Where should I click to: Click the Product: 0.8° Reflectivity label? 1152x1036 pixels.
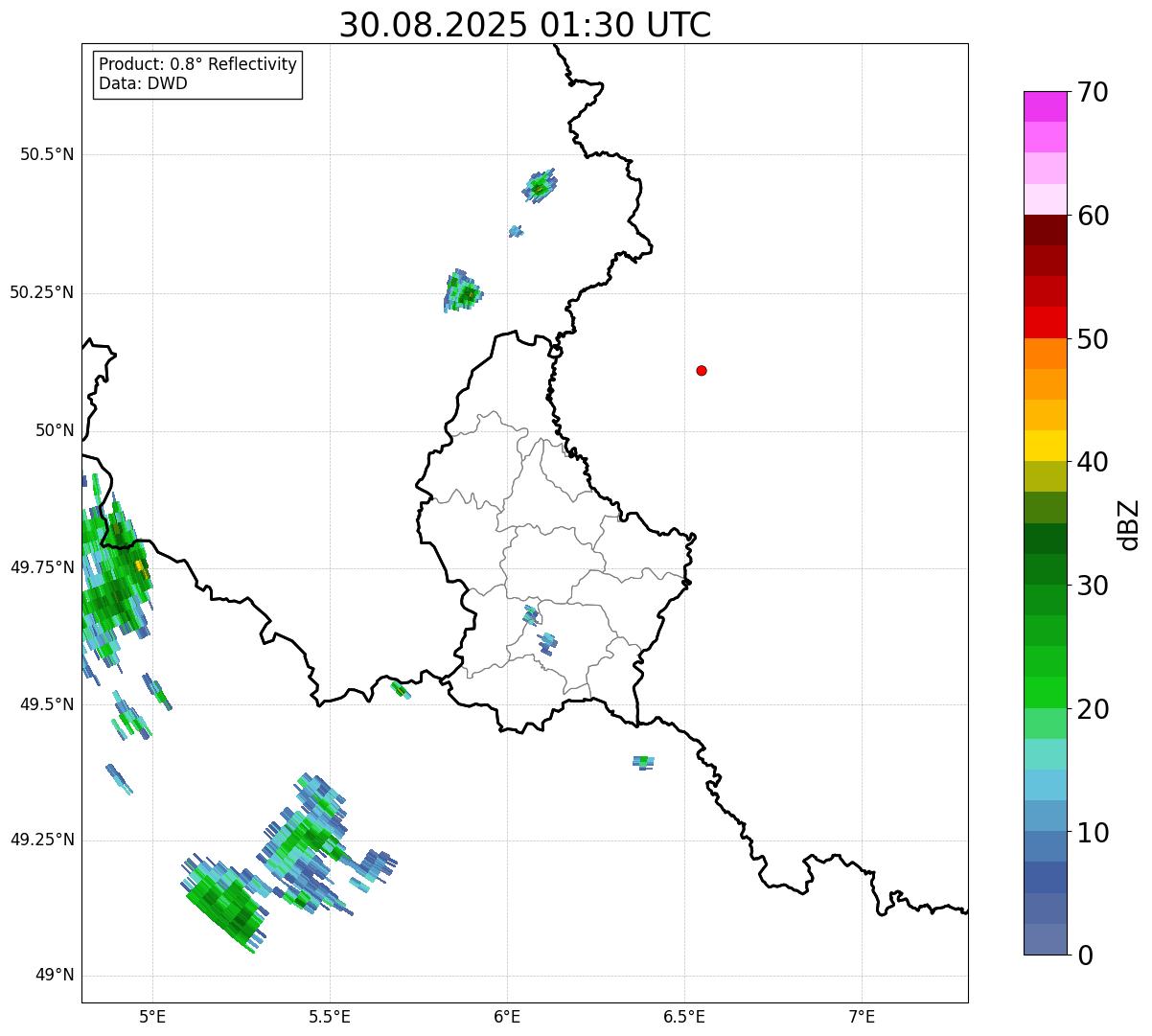(198, 64)
